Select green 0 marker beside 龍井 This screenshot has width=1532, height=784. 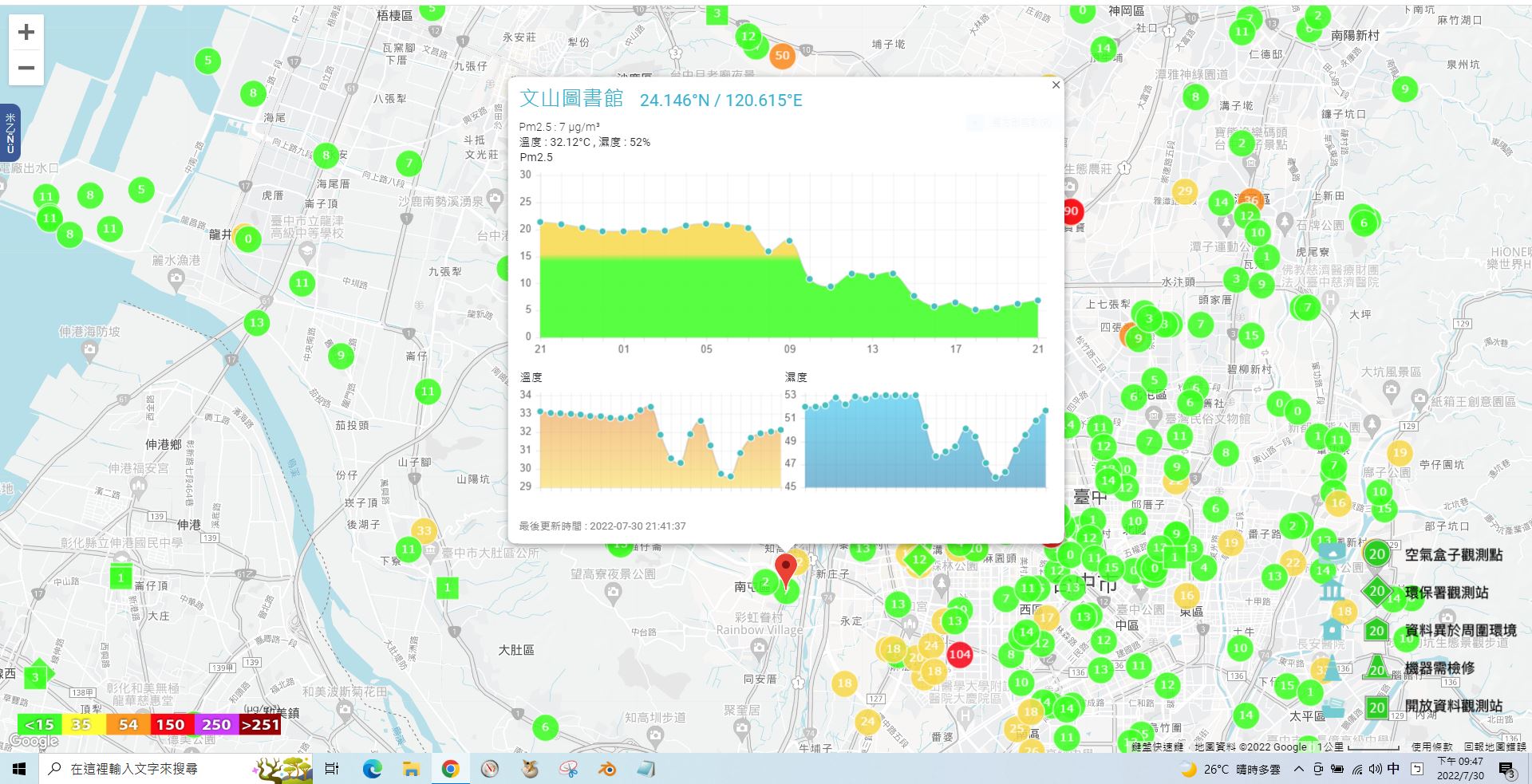pyautogui.click(x=248, y=238)
